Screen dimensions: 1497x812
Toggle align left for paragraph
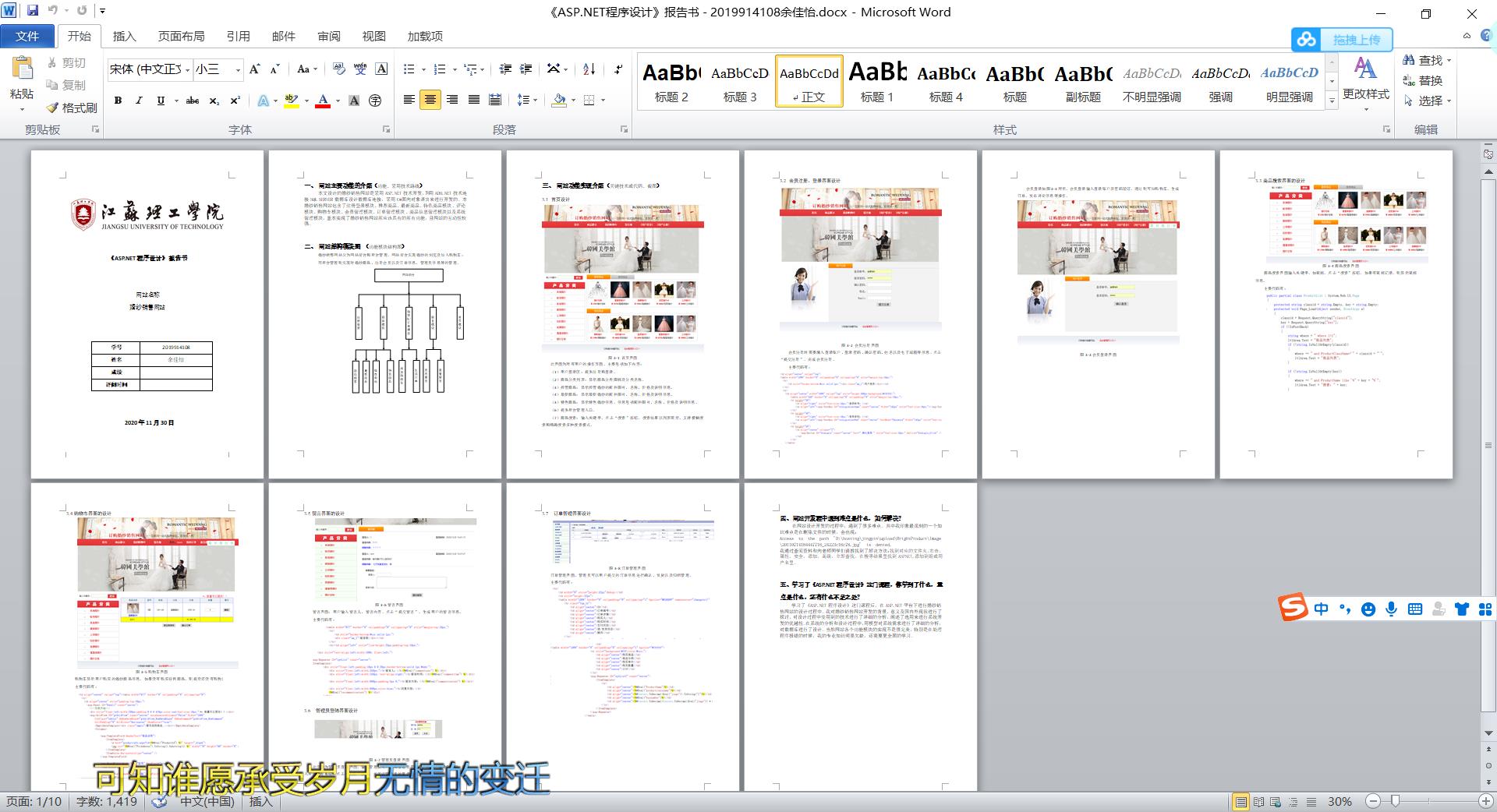point(409,100)
